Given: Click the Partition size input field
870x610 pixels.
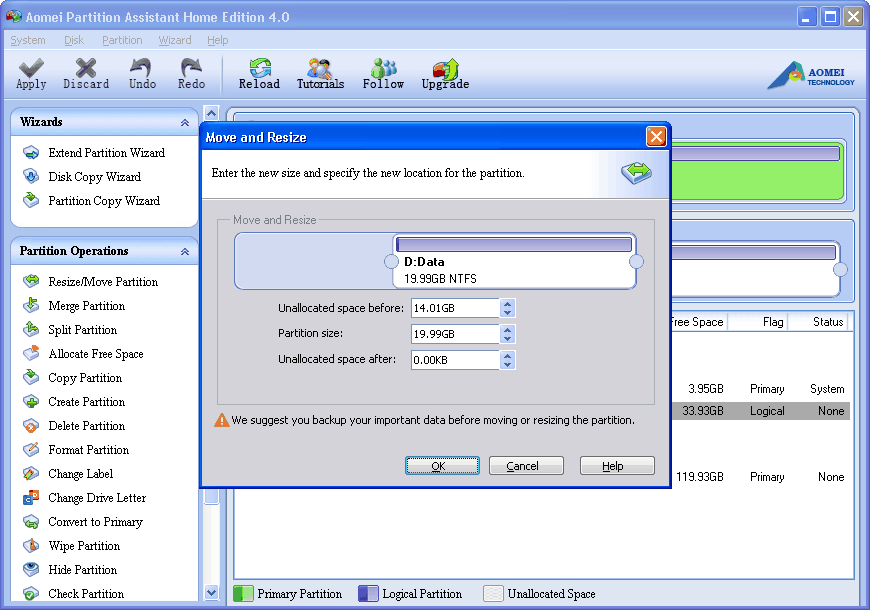Looking at the screenshot, I should click(x=455, y=334).
